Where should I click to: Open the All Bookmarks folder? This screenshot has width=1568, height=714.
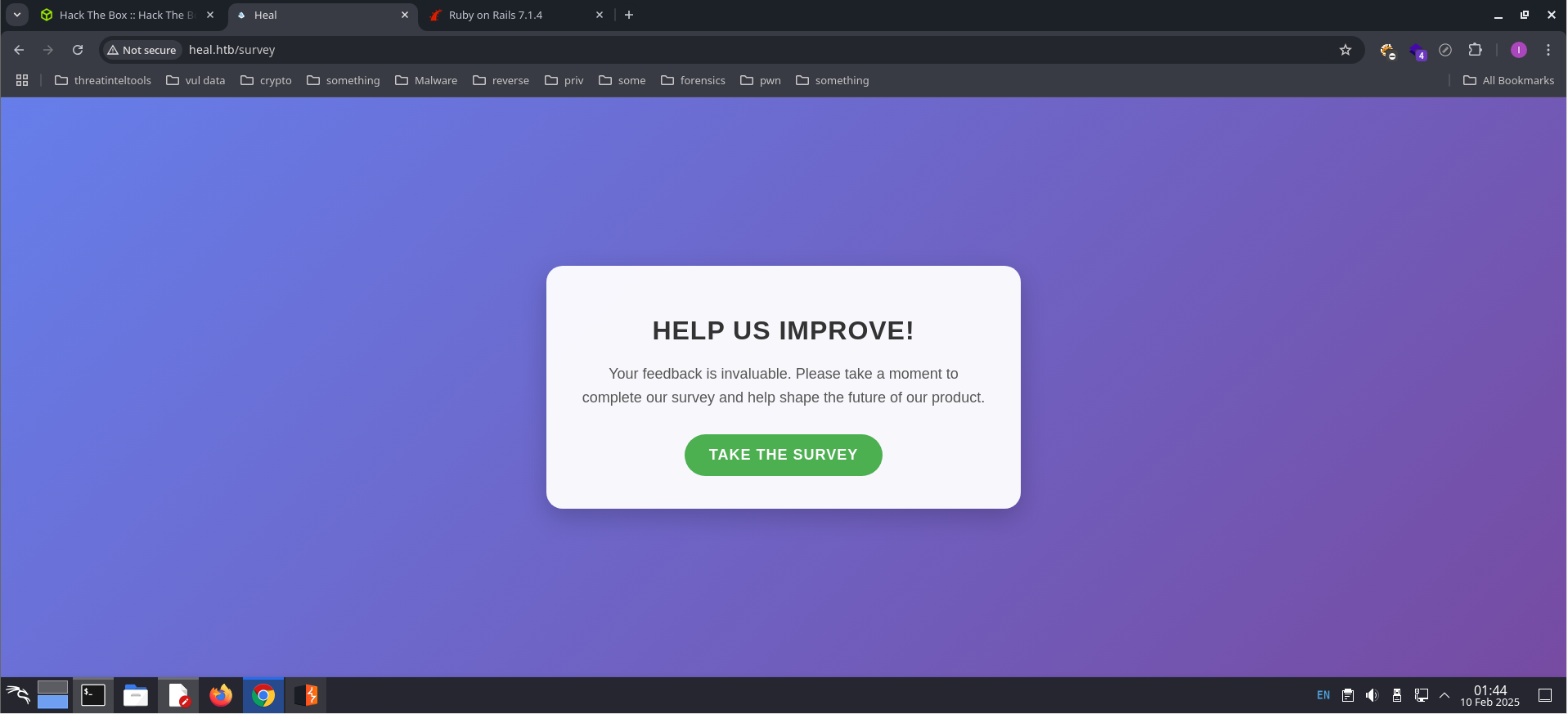[1508, 80]
